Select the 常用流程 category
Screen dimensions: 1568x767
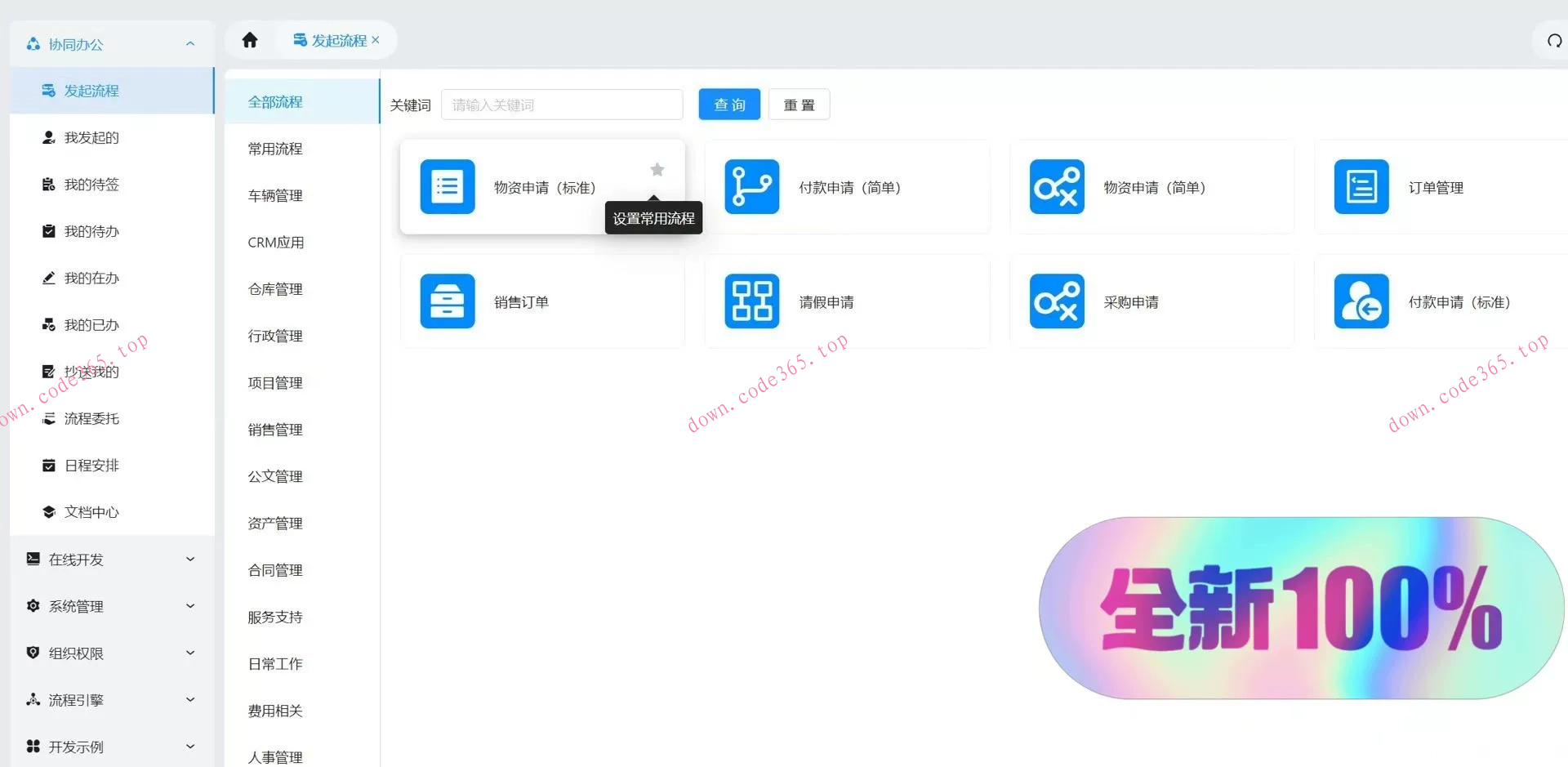click(274, 149)
